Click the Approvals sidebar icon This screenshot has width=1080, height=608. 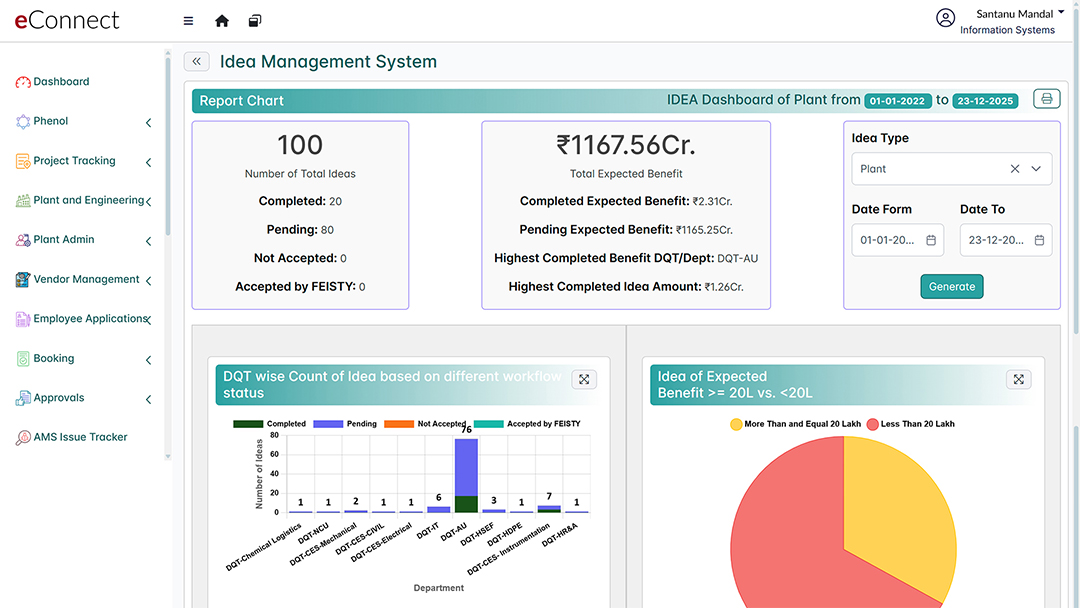[x=23, y=398]
